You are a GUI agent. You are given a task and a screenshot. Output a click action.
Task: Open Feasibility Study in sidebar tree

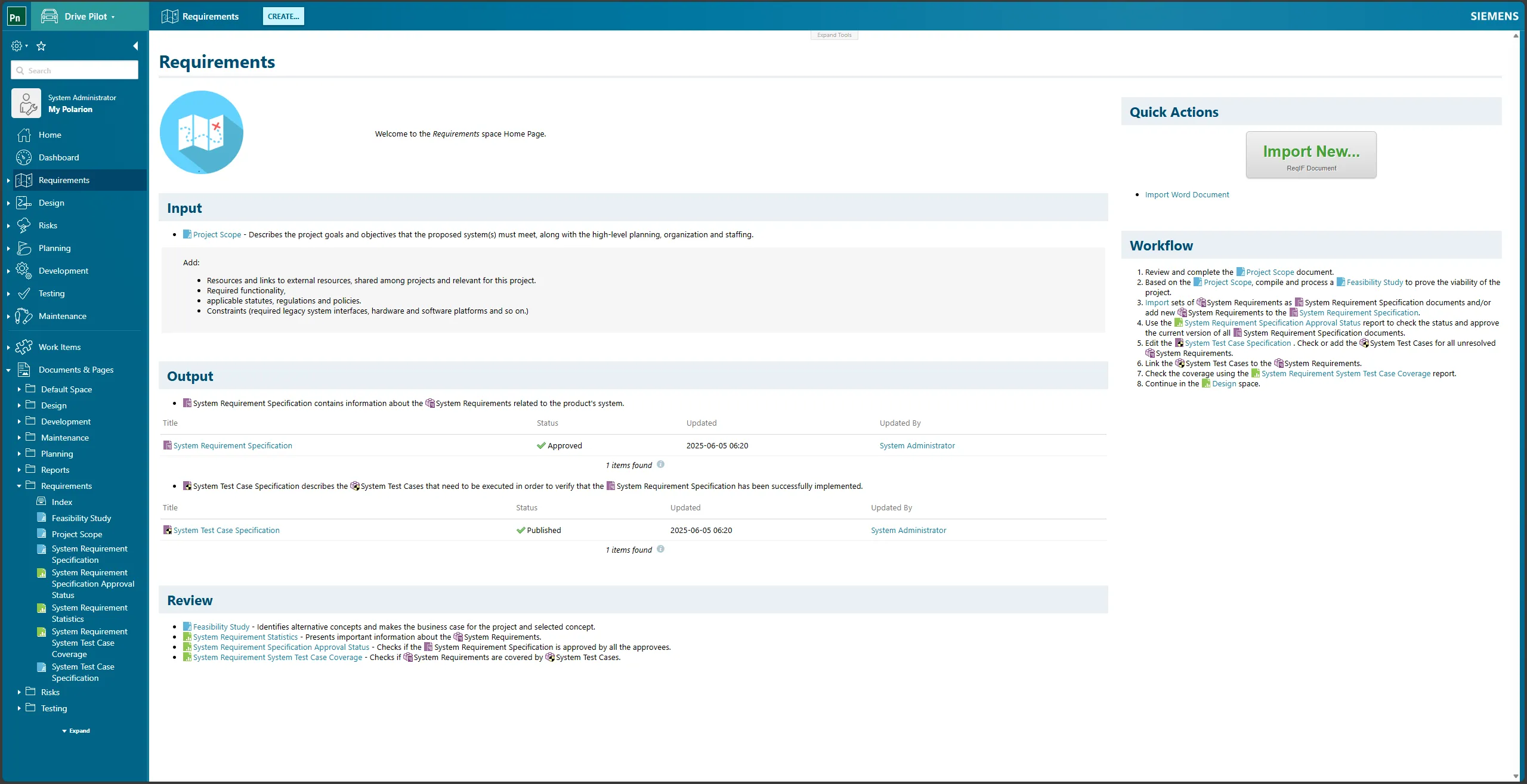[x=81, y=518]
